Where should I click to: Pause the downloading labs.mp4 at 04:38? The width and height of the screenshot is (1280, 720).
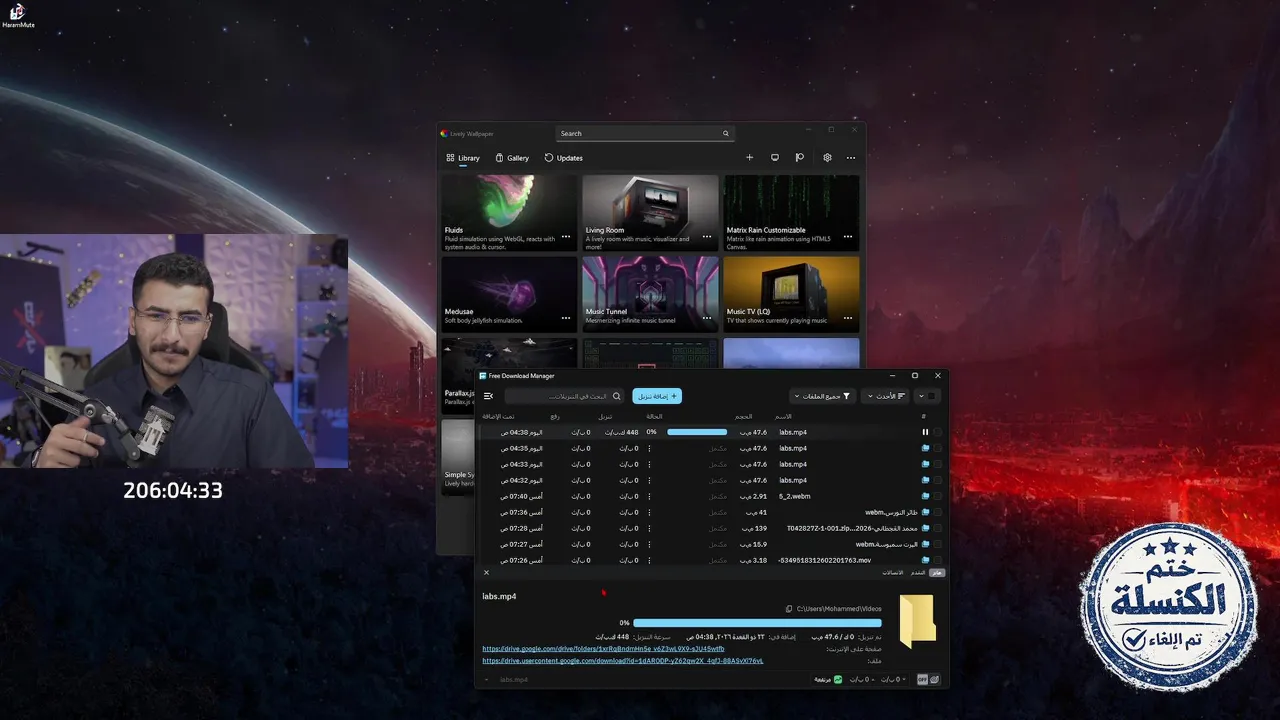coord(925,432)
